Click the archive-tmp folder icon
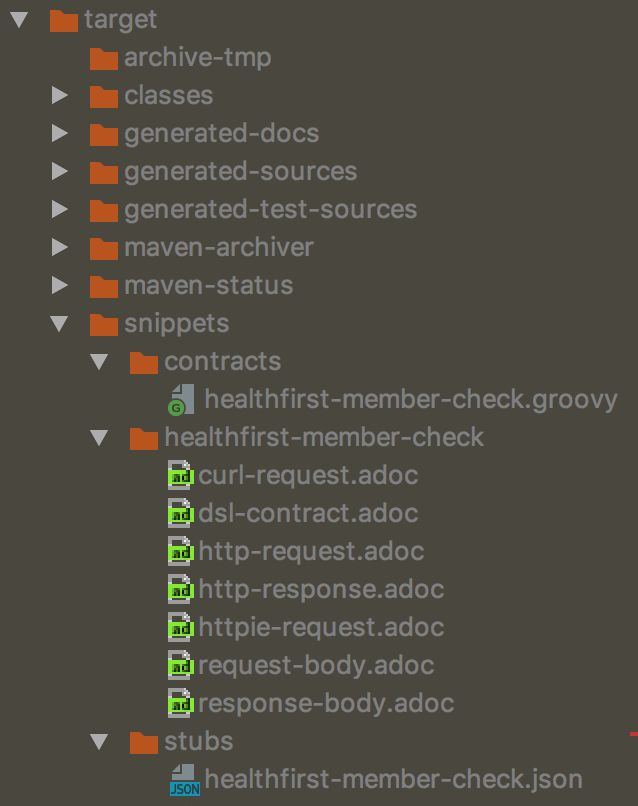Viewport: 638px width, 806px height. coord(104,58)
